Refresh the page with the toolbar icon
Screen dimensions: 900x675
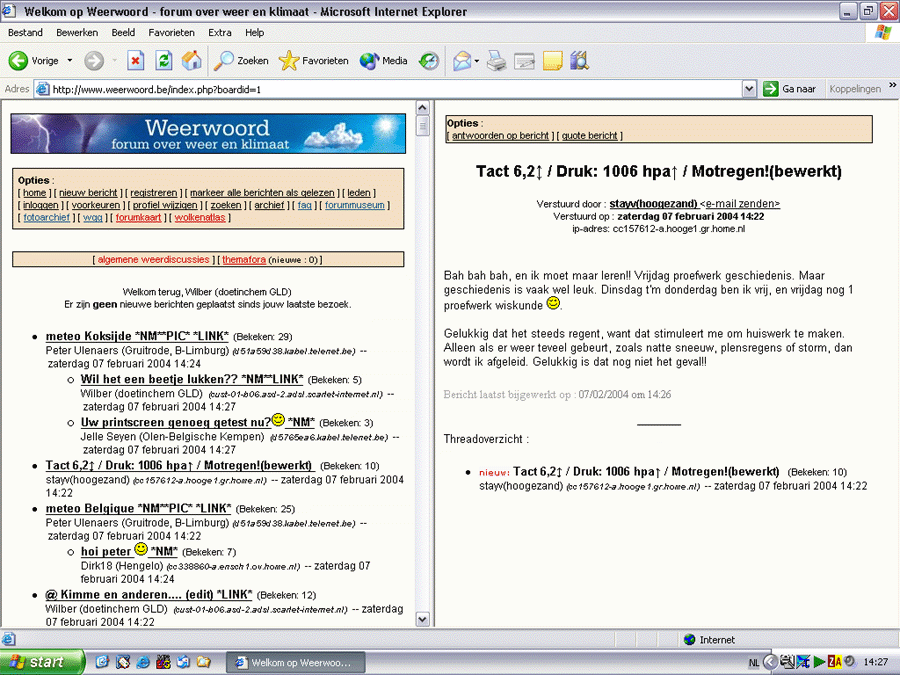click(164, 61)
